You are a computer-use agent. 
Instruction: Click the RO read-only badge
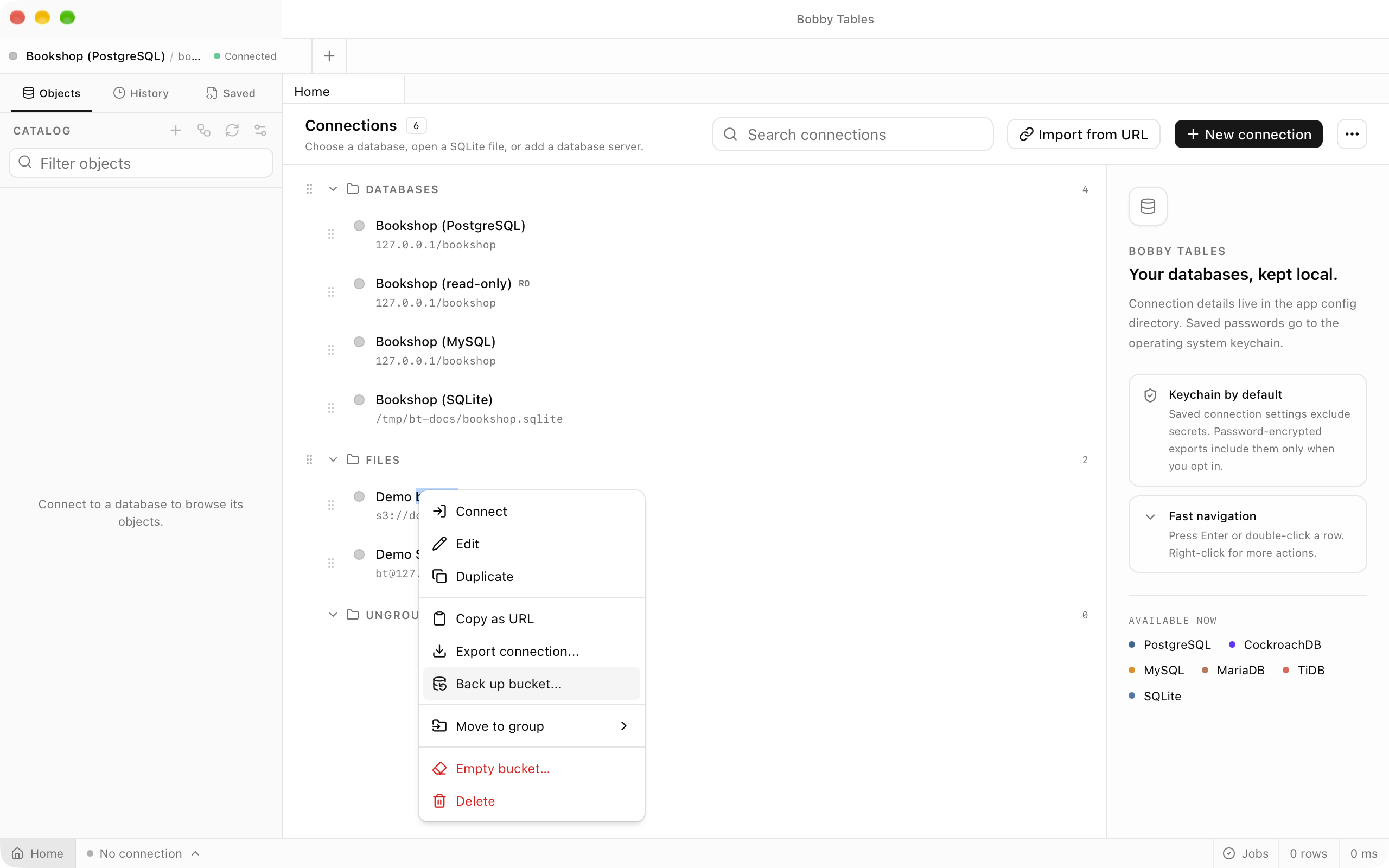point(524,284)
